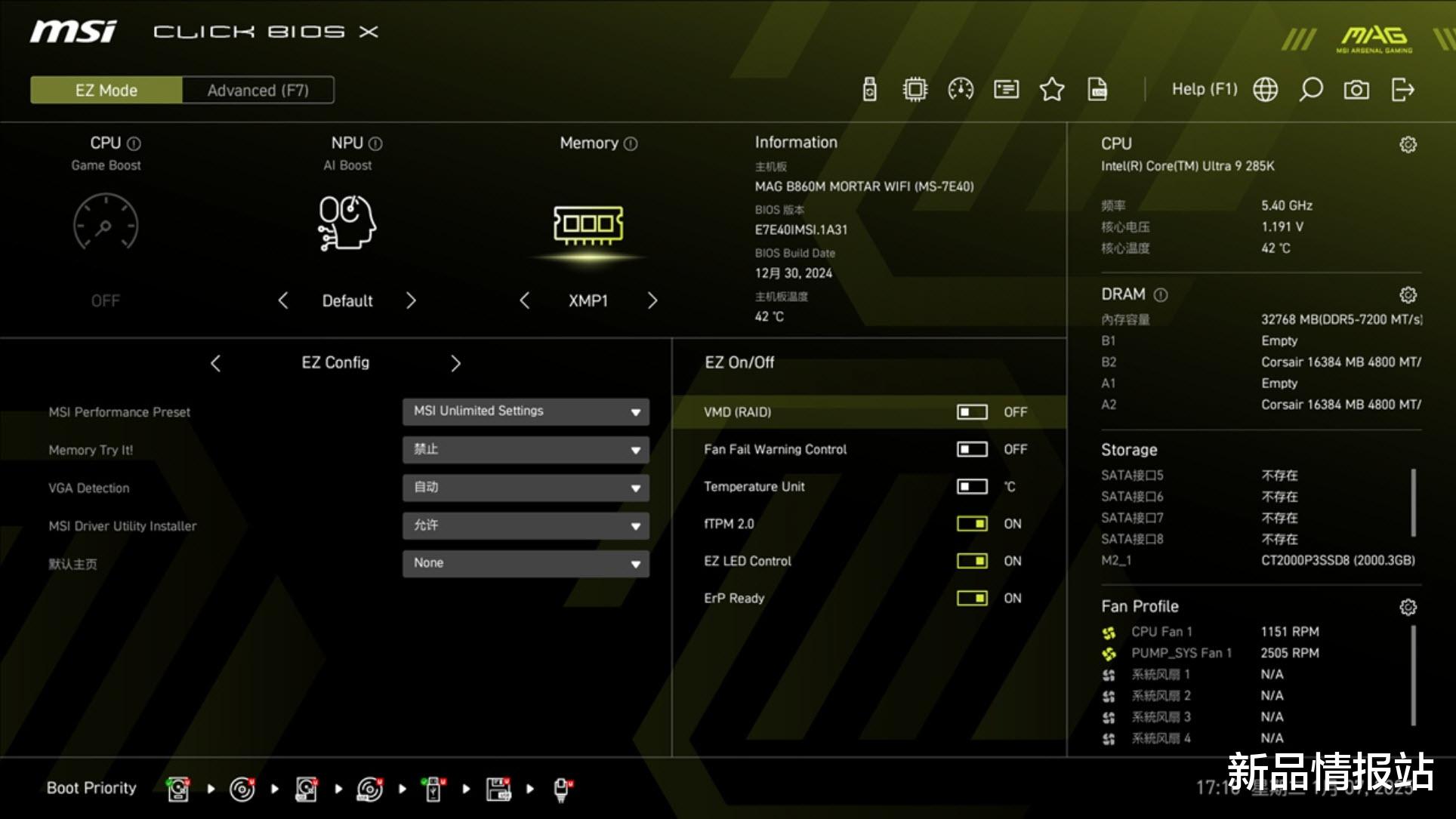Image resolution: width=1456 pixels, height=819 pixels.
Task: Click Memory previous arrow left of XMP1
Action: click(x=525, y=300)
